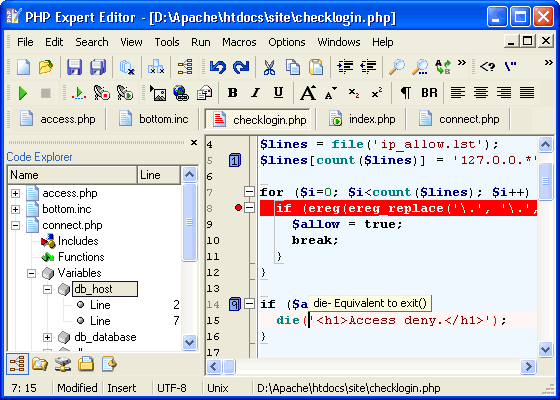This screenshot has width=560, height=400.
Task: Toggle the breakpoint on line 8
Action: pyautogui.click(x=238, y=208)
